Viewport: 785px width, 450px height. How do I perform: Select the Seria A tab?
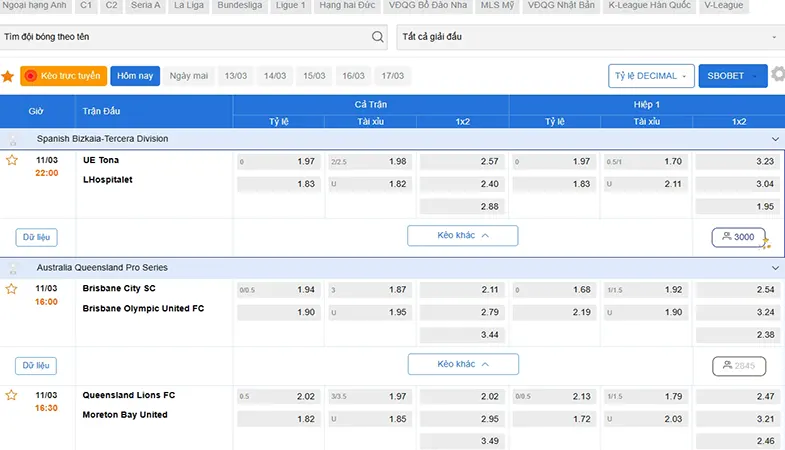(x=146, y=6)
